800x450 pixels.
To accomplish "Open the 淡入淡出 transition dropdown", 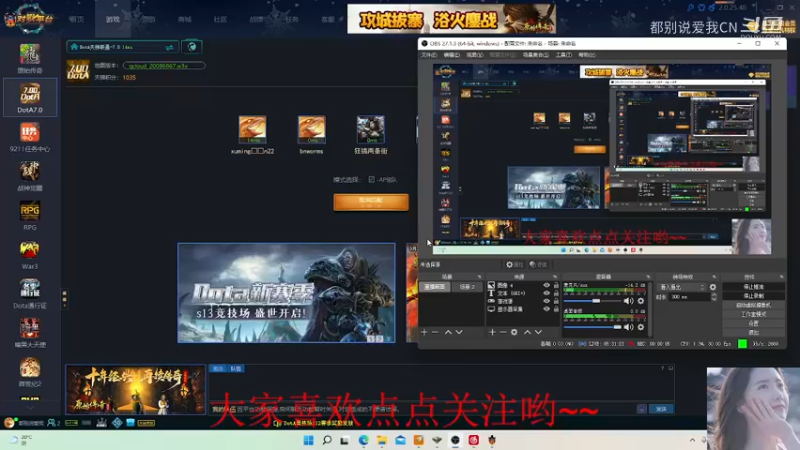I will pyautogui.click(x=681, y=287).
